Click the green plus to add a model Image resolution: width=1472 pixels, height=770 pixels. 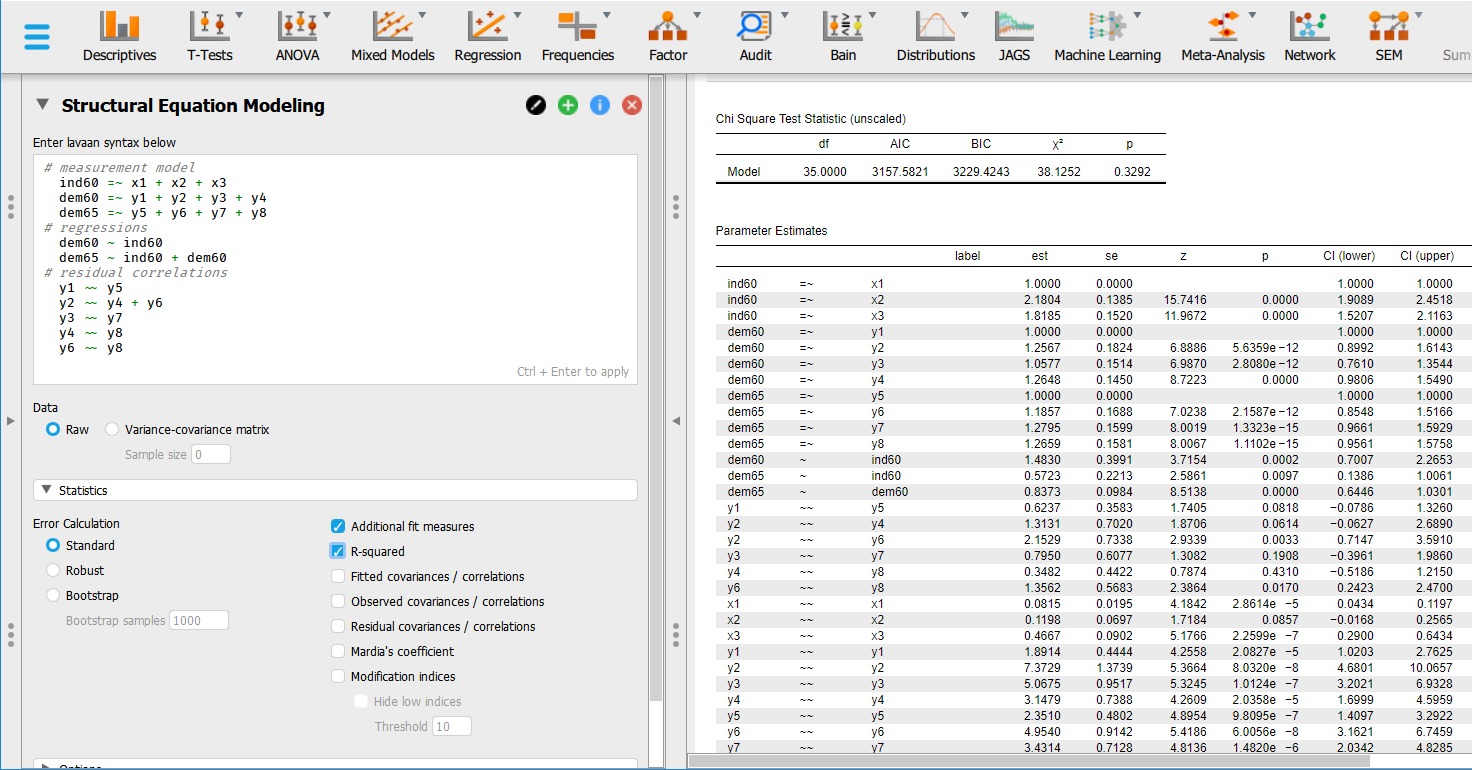[x=567, y=104]
